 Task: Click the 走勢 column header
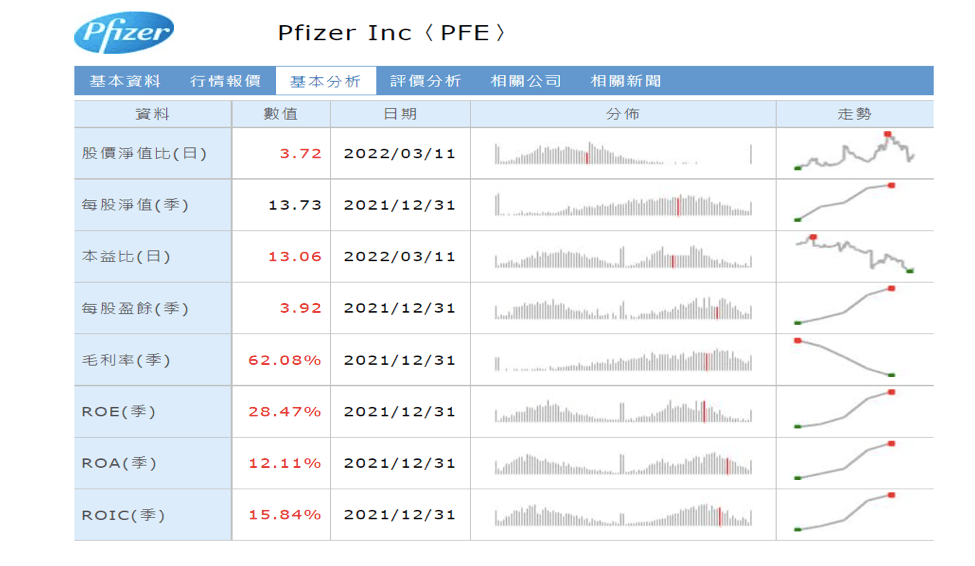[x=854, y=114]
